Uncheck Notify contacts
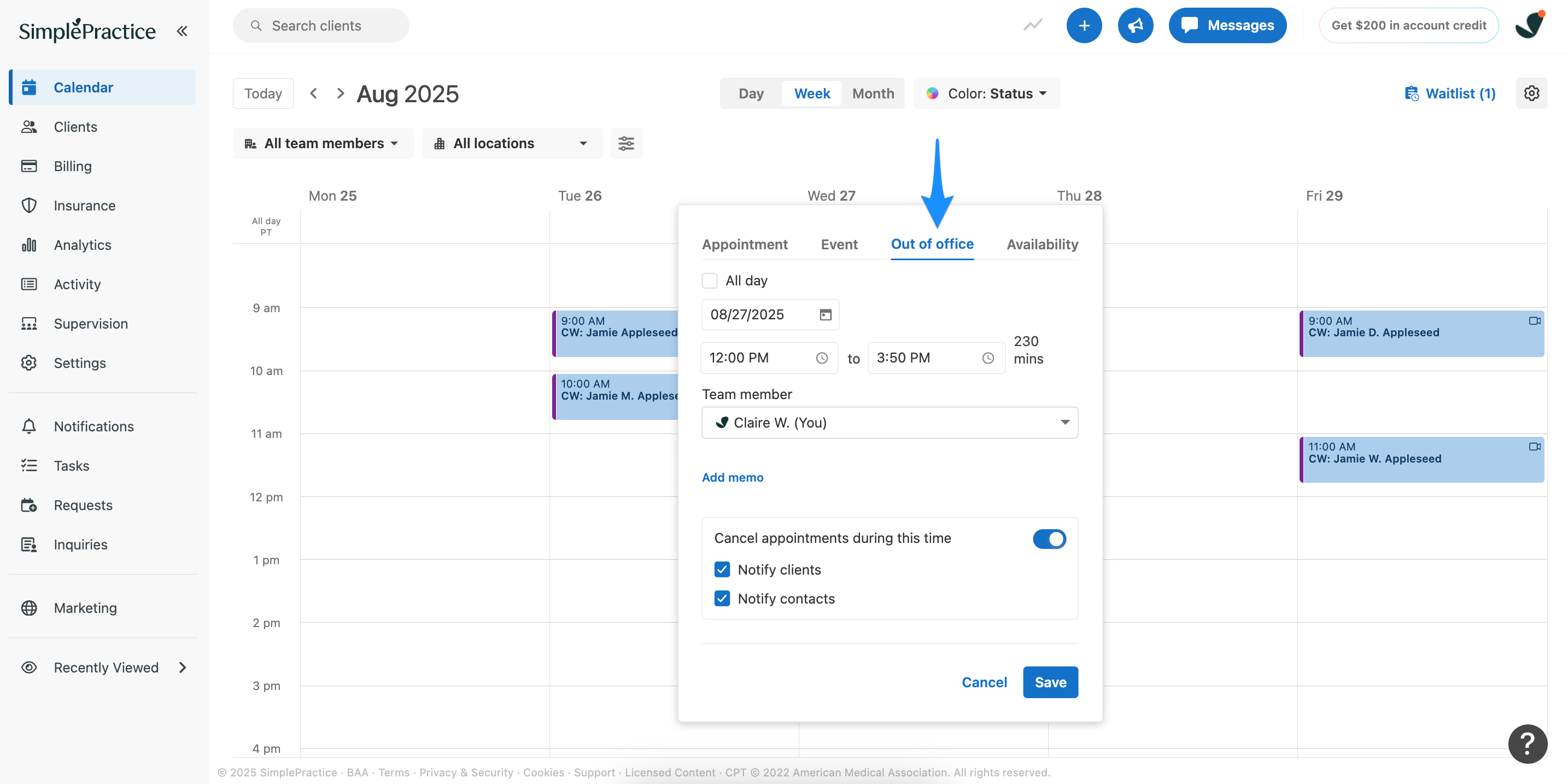This screenshot has height=784, width=1568. [722, 598]
